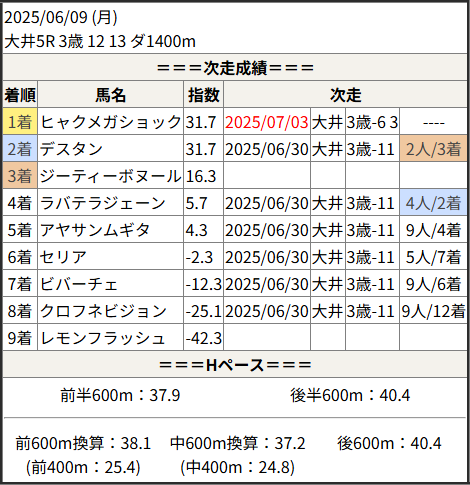Click horse name ヒャクメガショック
The width and height of the screenshot is (470, 485).
(110, 122)
